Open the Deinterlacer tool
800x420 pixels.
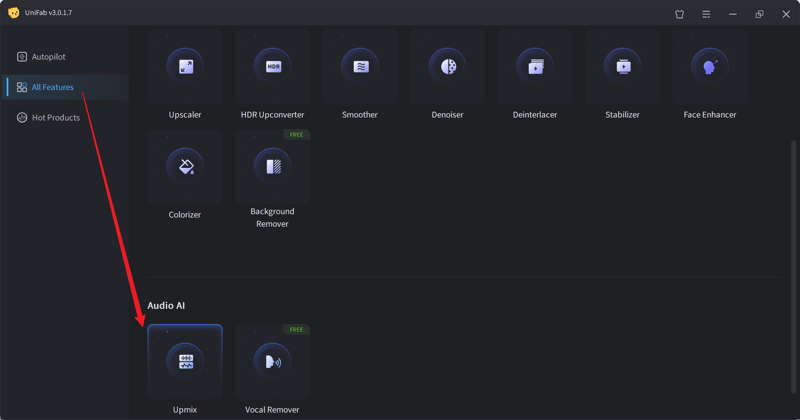coord(535,67)
